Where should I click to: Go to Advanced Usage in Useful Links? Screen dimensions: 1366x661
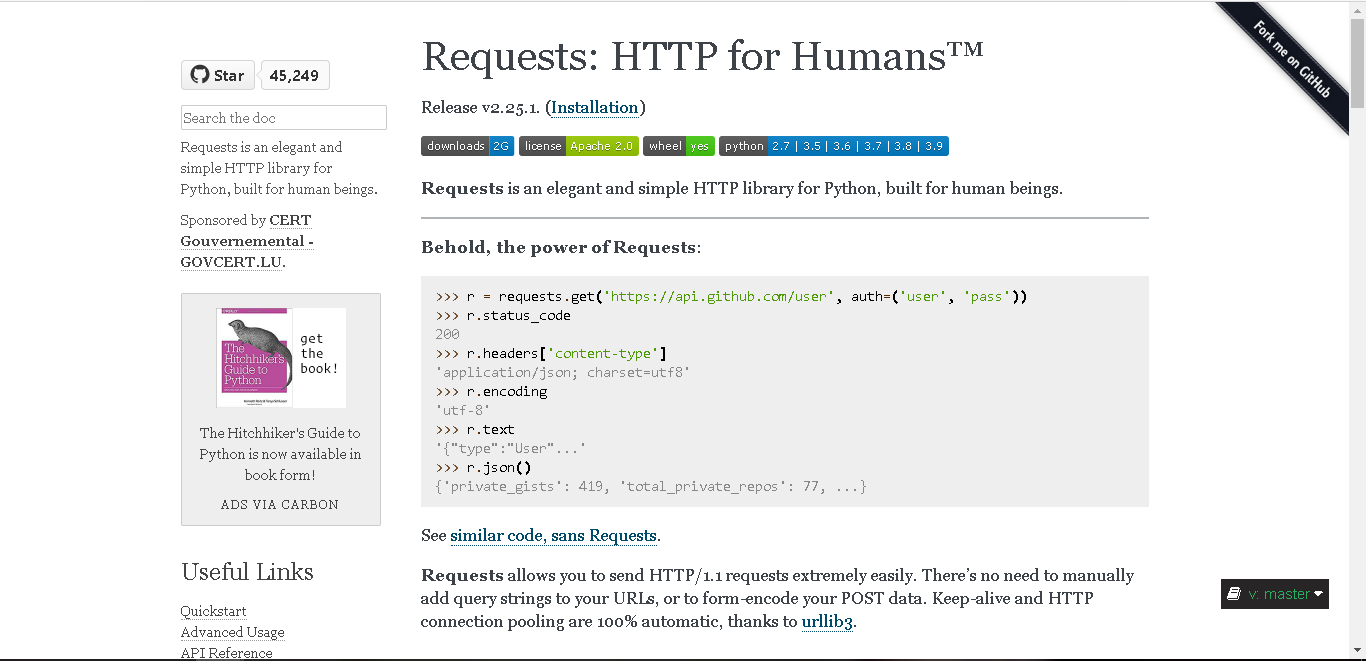[x=232, y=632]
